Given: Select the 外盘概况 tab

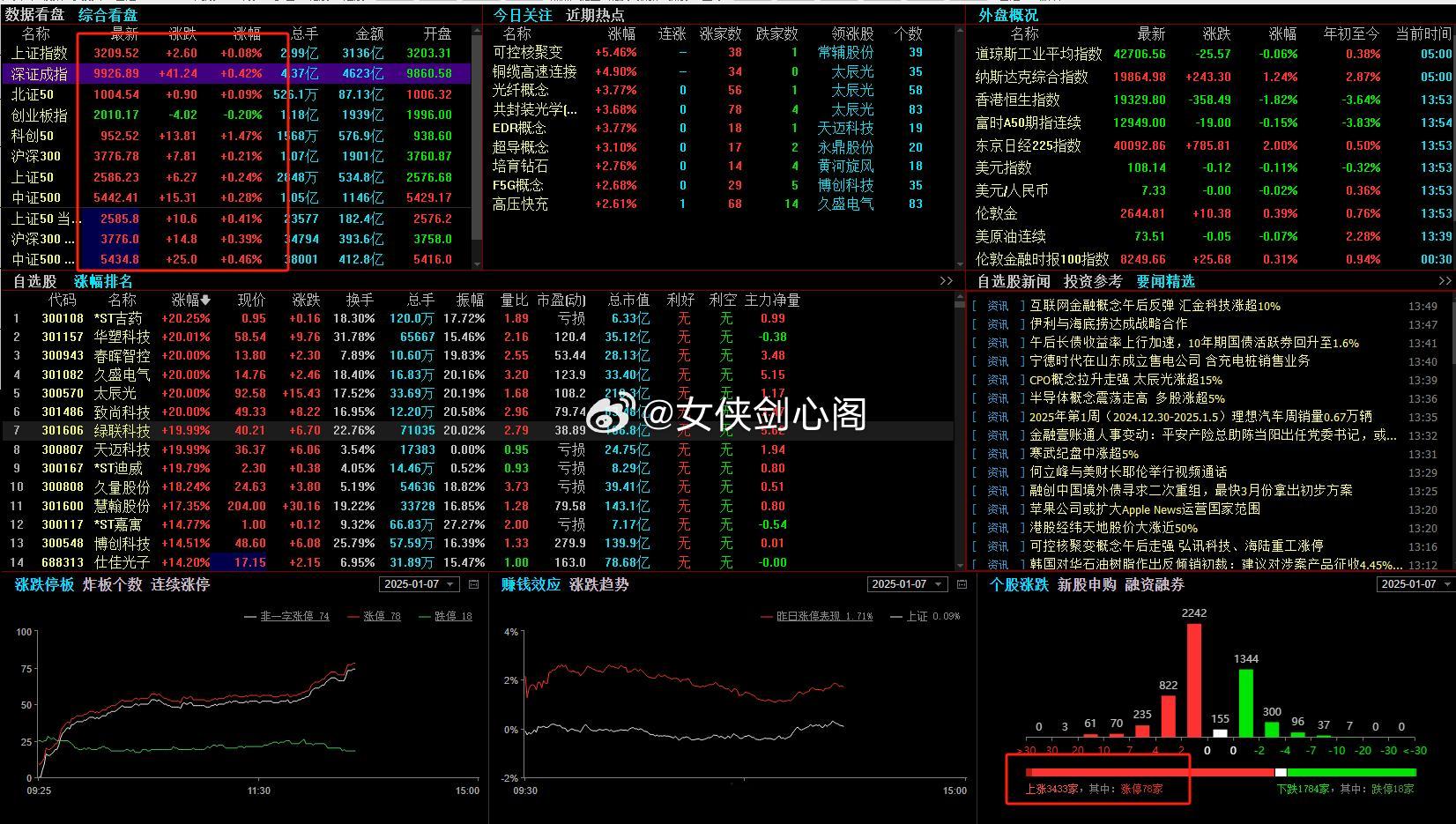Looking at the screenshot, I should [x=1008, y=15].
